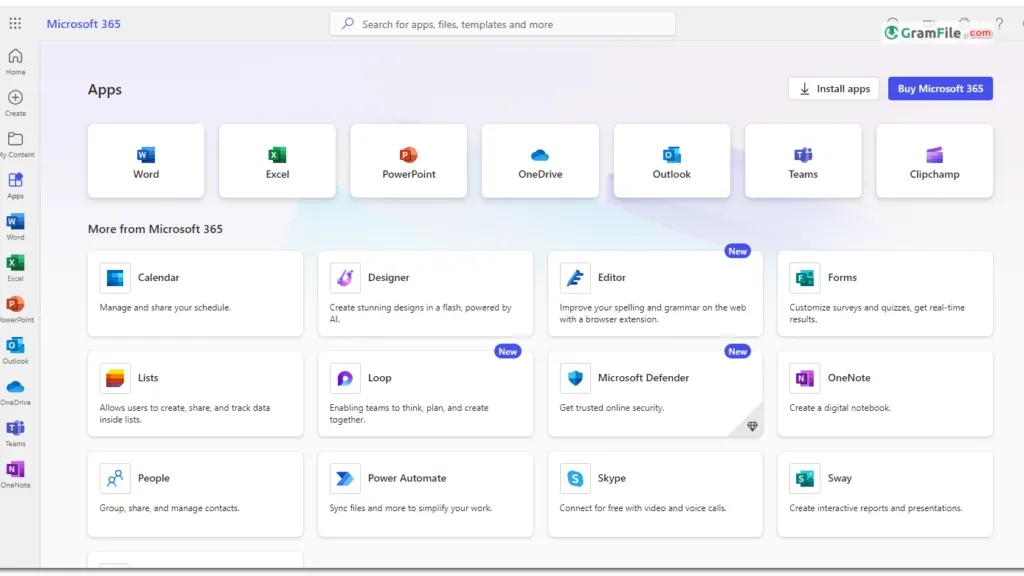This screenshot has width=1024, height=576.
Task: Click the Skype app icon
Action: click(x=575, y=479)
